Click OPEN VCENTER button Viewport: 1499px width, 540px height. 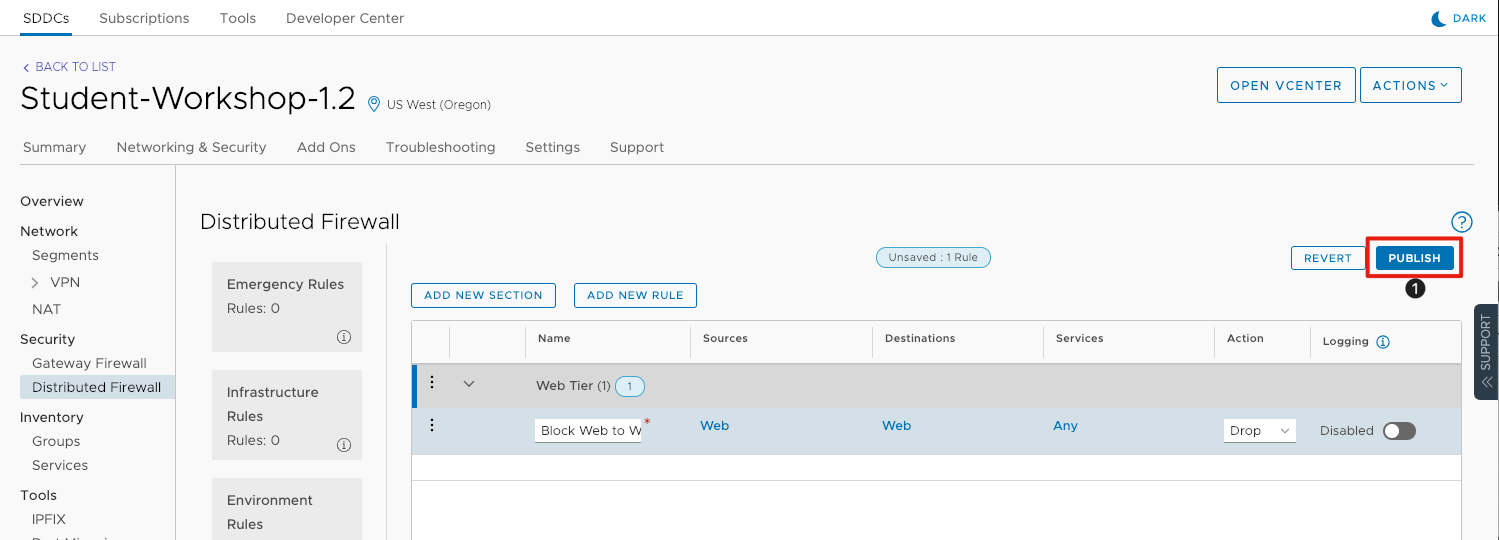tap(1286, 85)
